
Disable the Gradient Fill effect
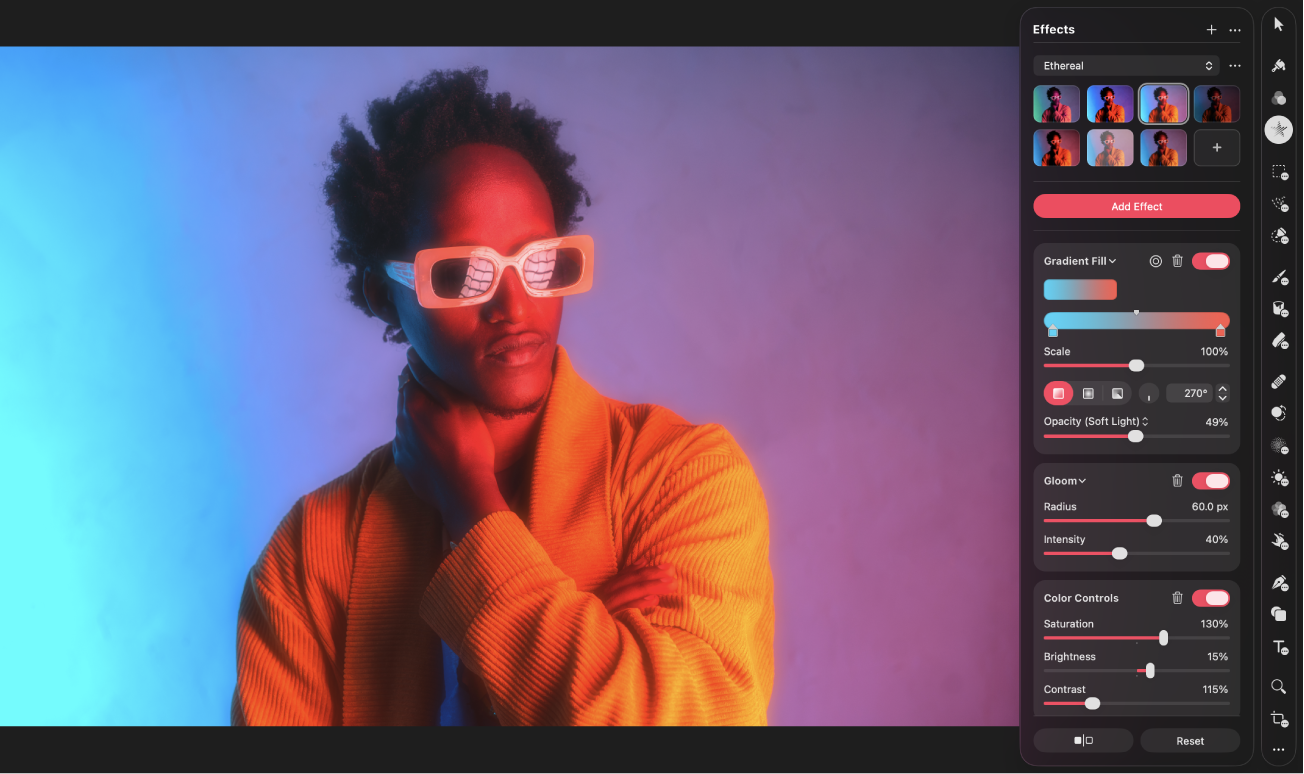click(x=1211, y=260)
